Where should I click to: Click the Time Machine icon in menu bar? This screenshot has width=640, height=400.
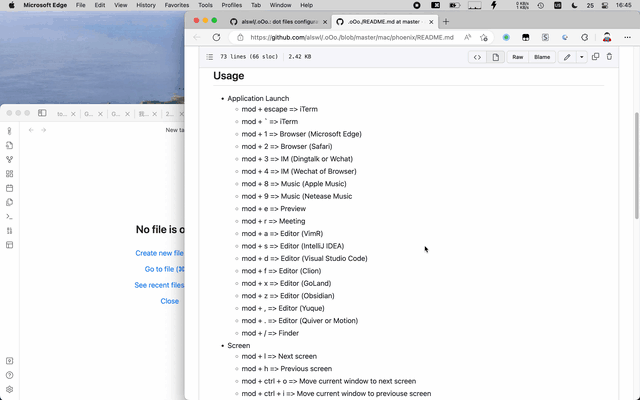click(x=541, y=5)
